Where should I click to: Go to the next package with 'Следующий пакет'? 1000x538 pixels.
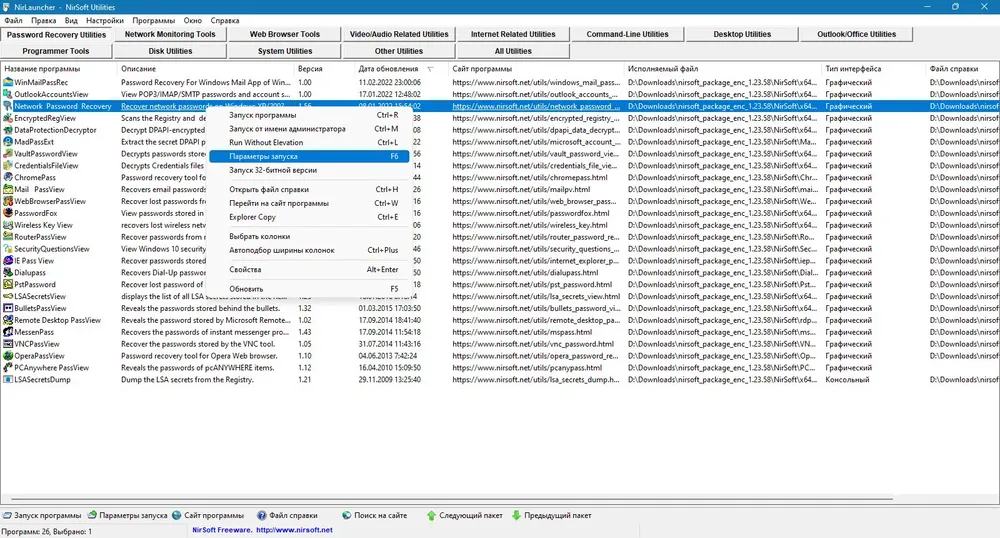(464, 516)
